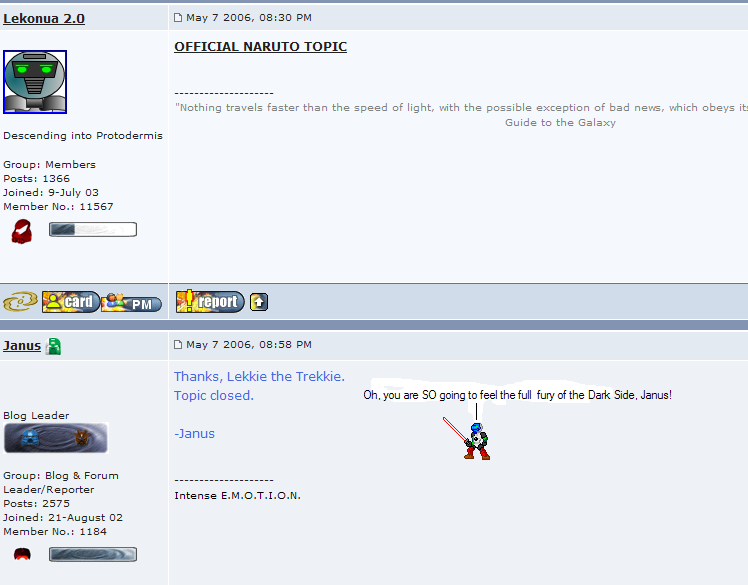Send a PM to Lekonua 2.0
Image resolution: width=748 pixels, height=585 pixels.
tap(132, 303)
